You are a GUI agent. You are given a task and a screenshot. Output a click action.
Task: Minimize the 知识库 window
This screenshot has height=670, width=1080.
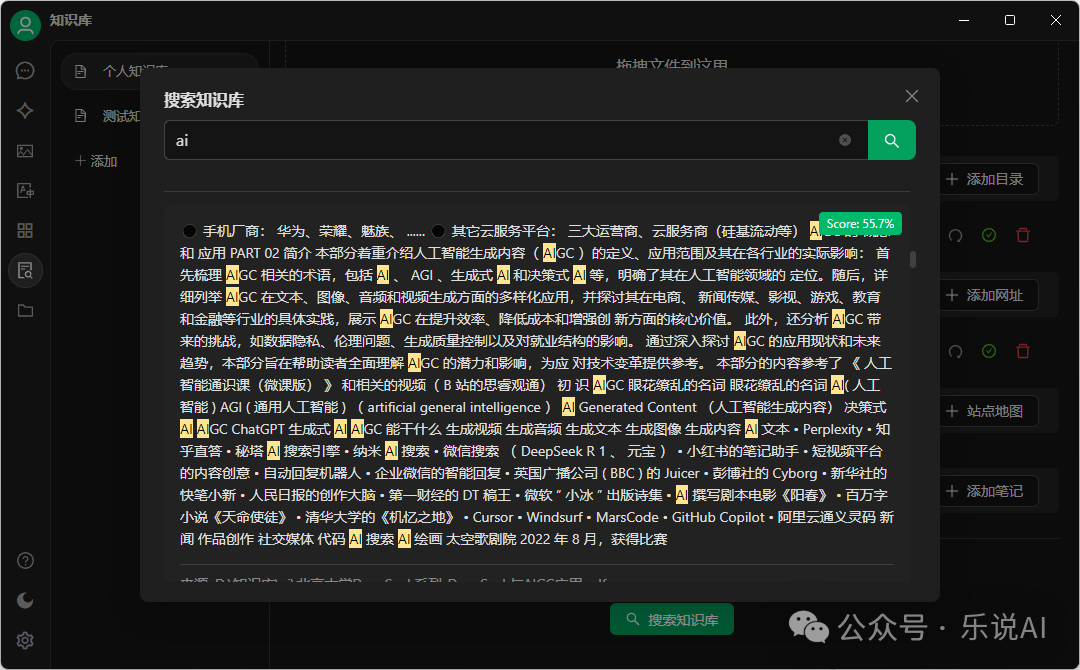point(964,20)
